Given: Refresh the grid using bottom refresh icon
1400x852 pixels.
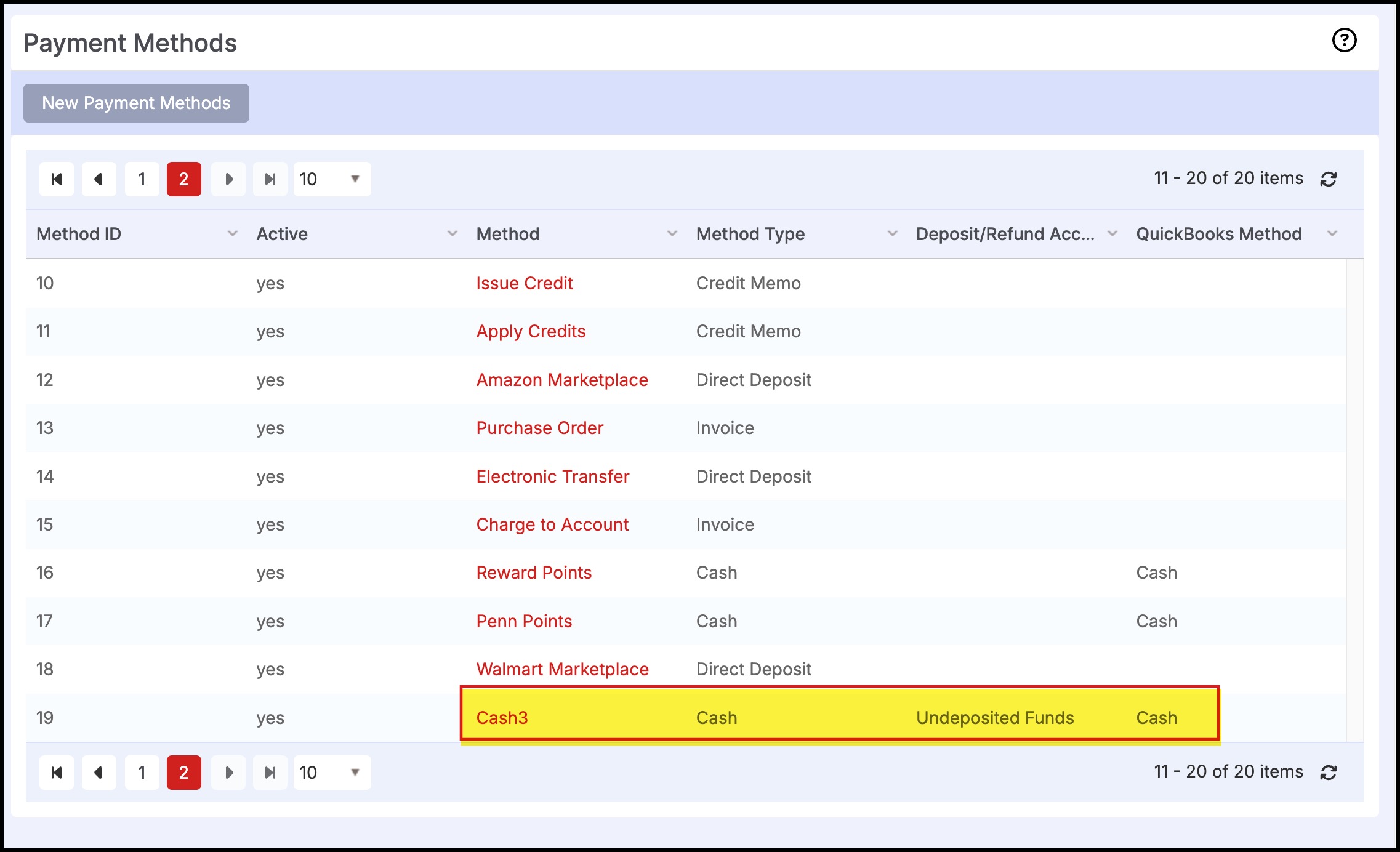Looking at the screenshot, I should 1329,773.
